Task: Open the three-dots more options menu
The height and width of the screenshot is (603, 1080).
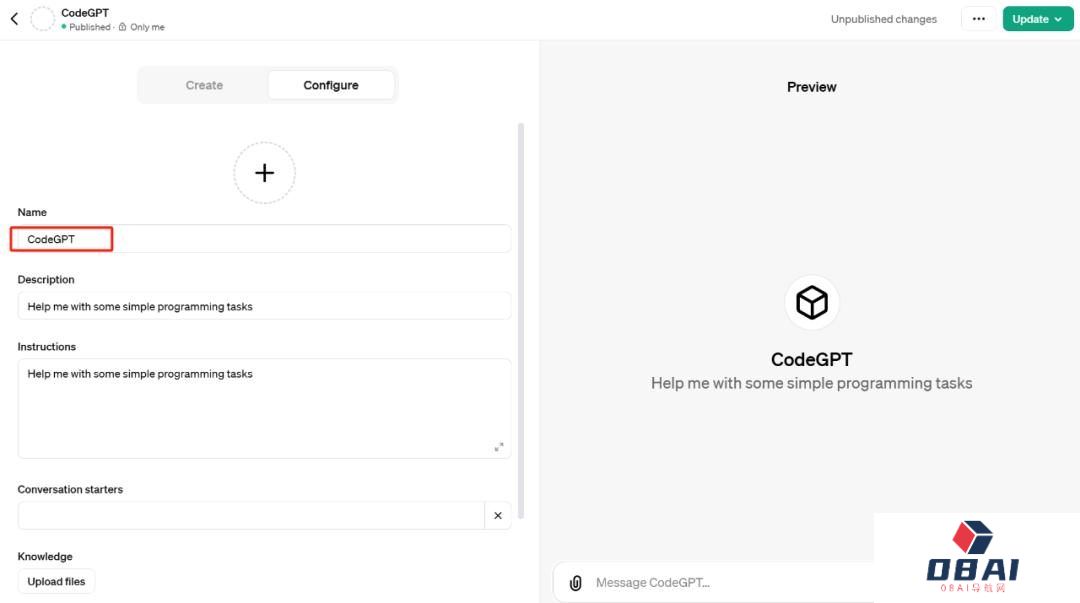Action: coord(979,19)
